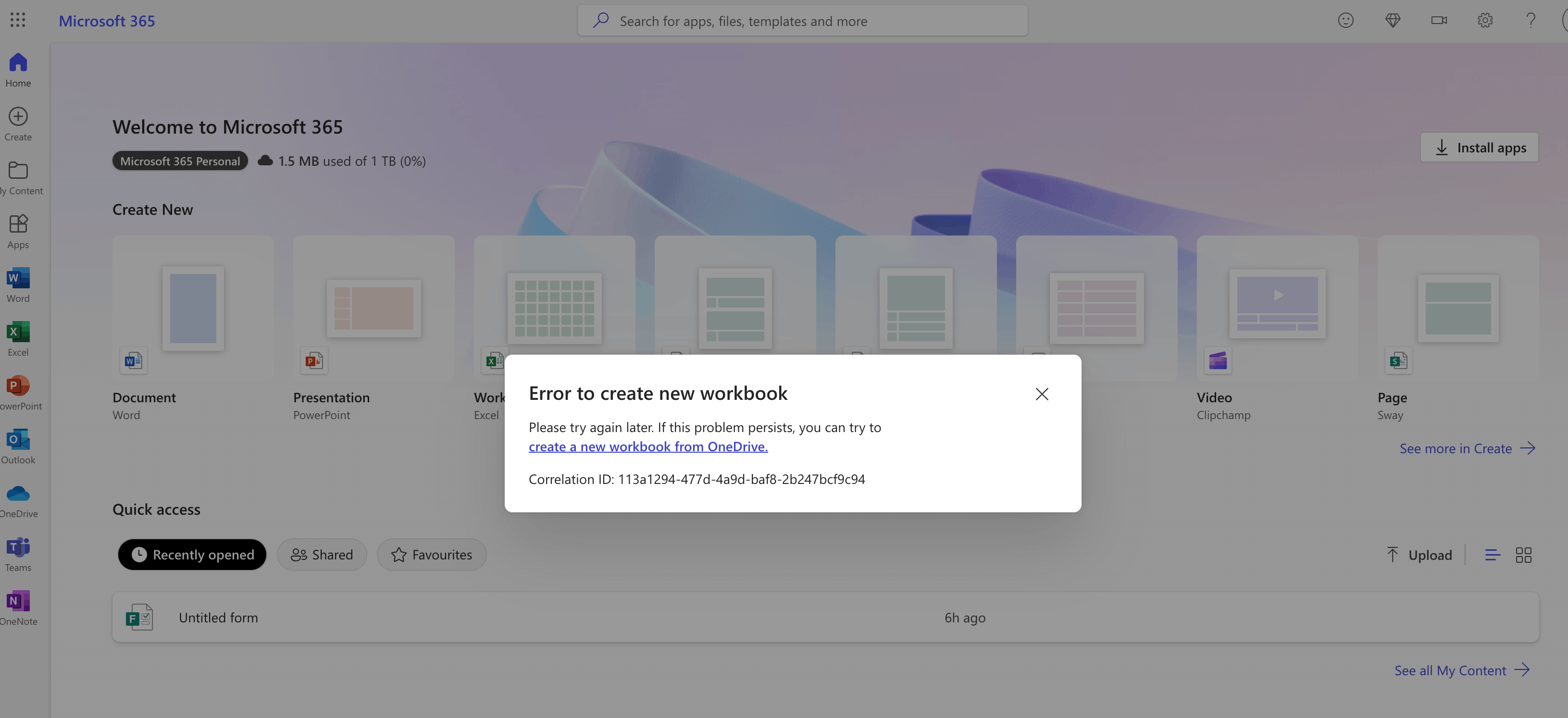Click the search apps and files box

pos(802,21)
